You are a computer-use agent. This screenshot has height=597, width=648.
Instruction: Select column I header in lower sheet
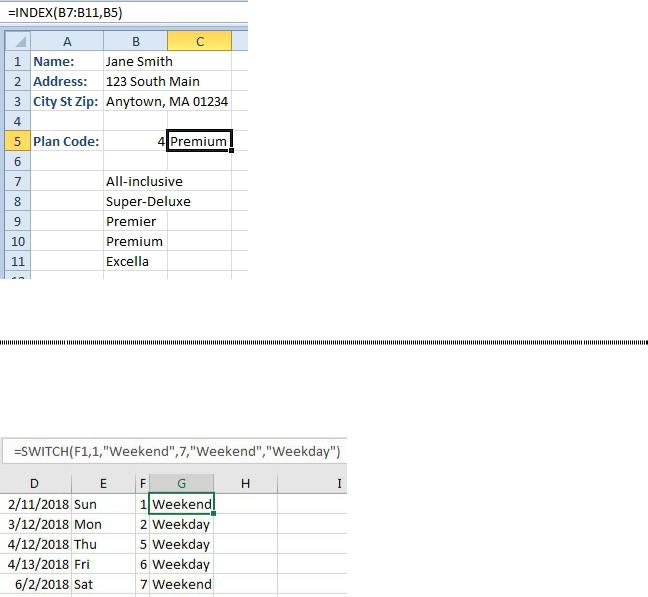(x=312, y=483)
